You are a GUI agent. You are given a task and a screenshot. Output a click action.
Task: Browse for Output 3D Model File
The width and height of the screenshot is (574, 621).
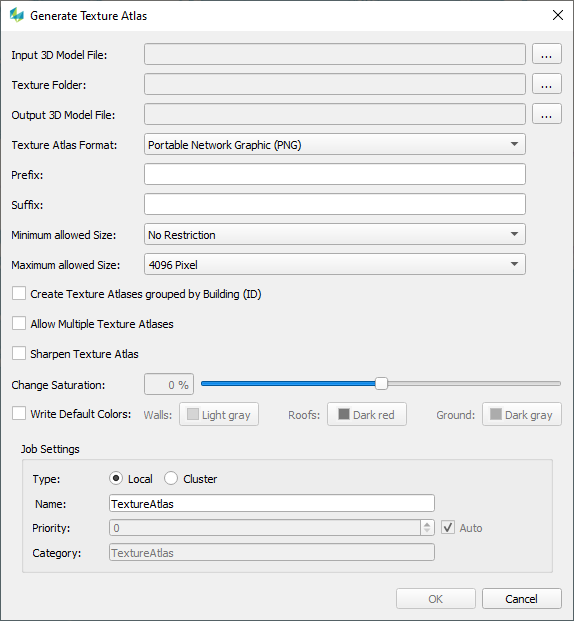click(546, 114)
